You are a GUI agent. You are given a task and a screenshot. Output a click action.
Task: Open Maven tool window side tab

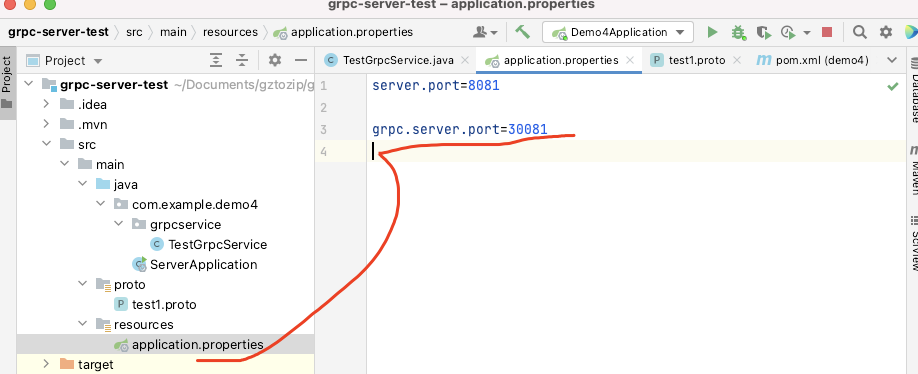pos(913,170)
